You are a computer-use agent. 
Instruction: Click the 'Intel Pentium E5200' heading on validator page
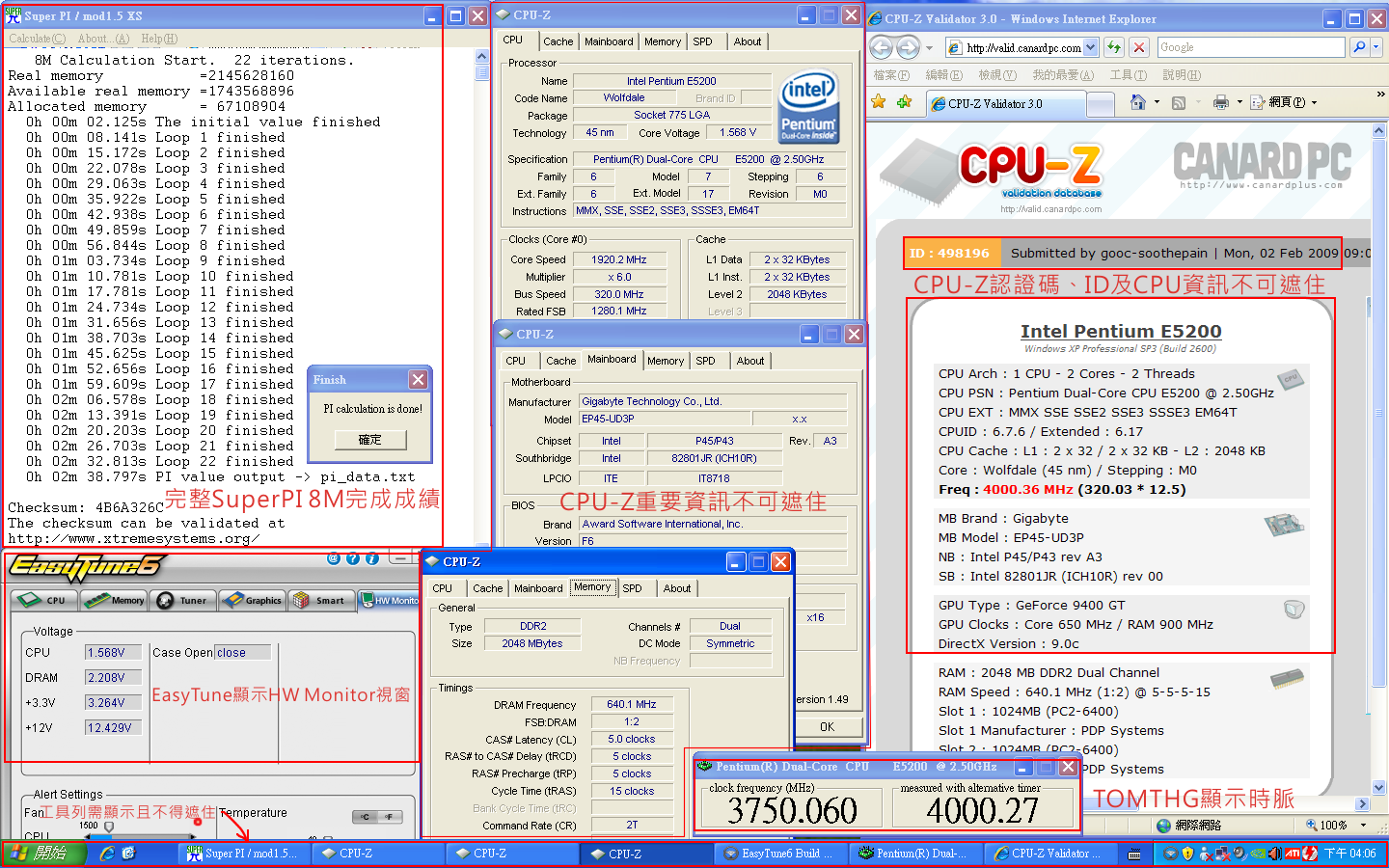click(x=1121, y=331)
